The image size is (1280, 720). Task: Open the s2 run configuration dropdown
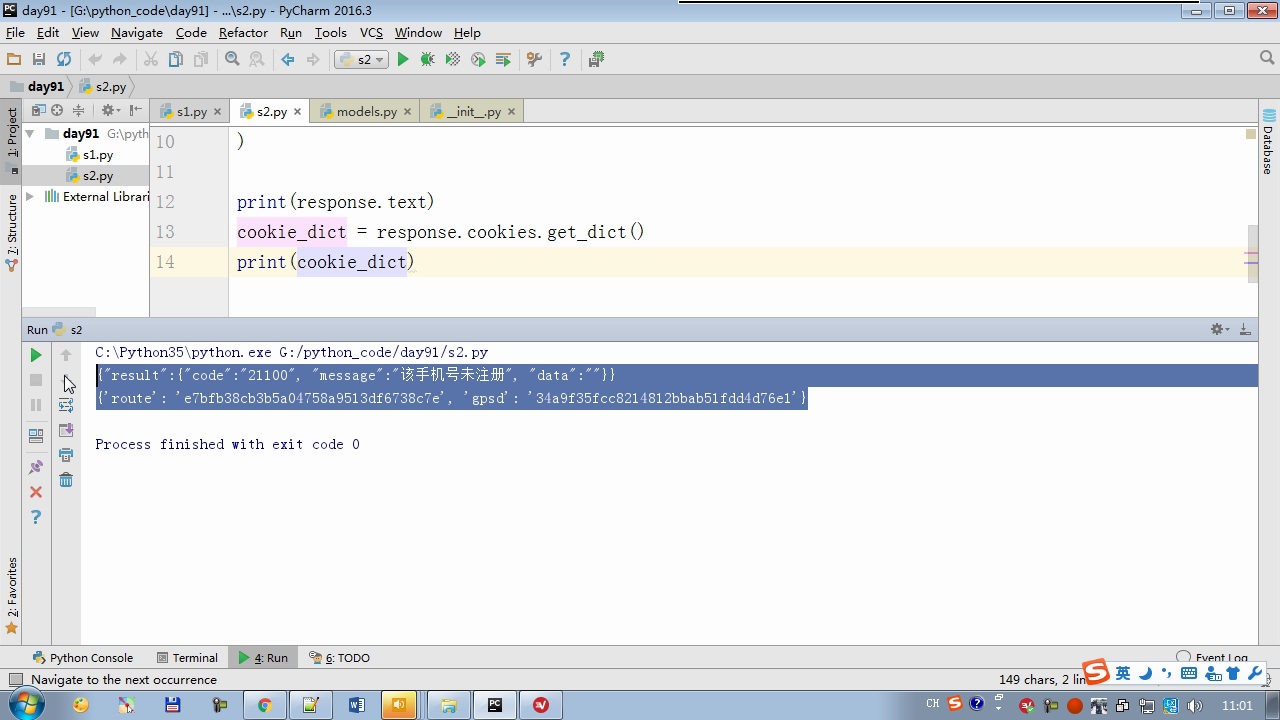363,60
